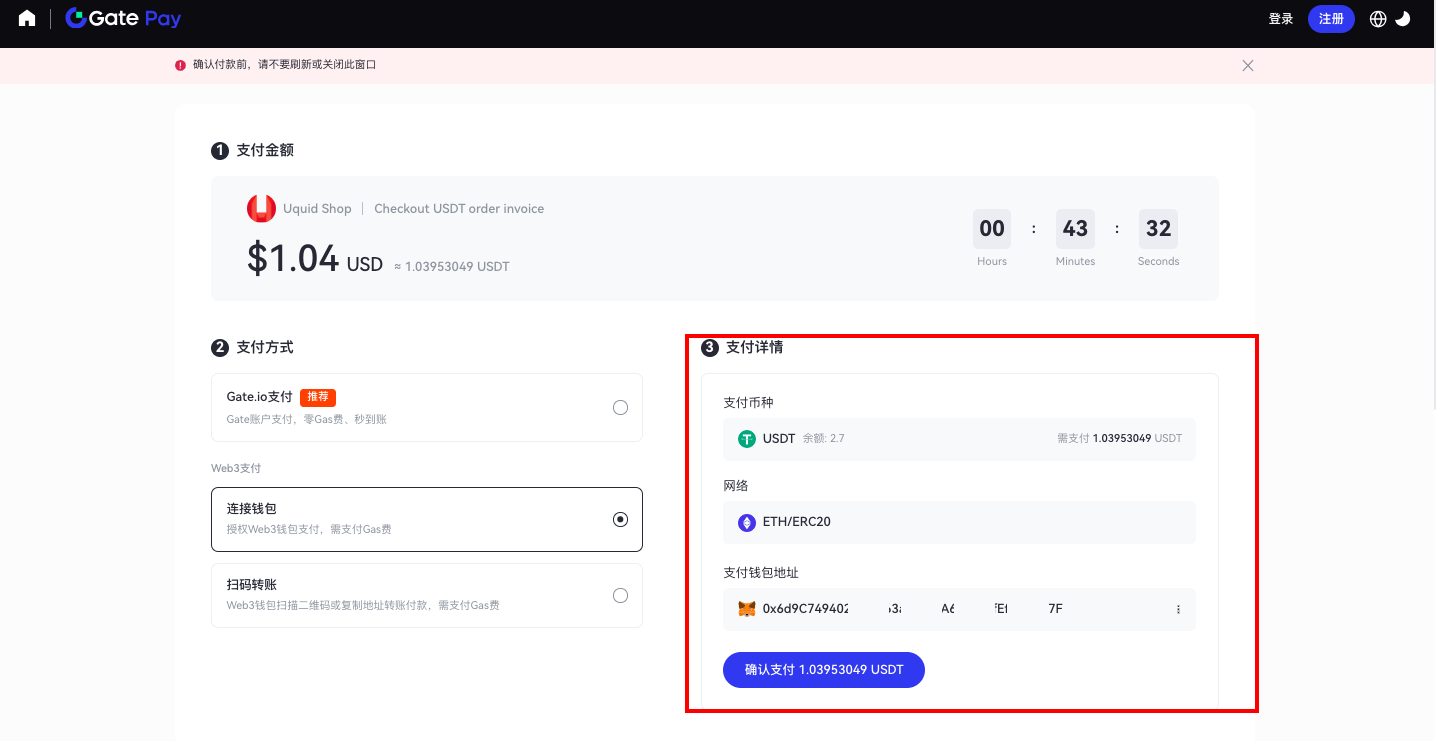The height and width of the screenshot is (741, 1436).
Task: Open wallet address three-dot menu
Action: tap(1178, 609)
